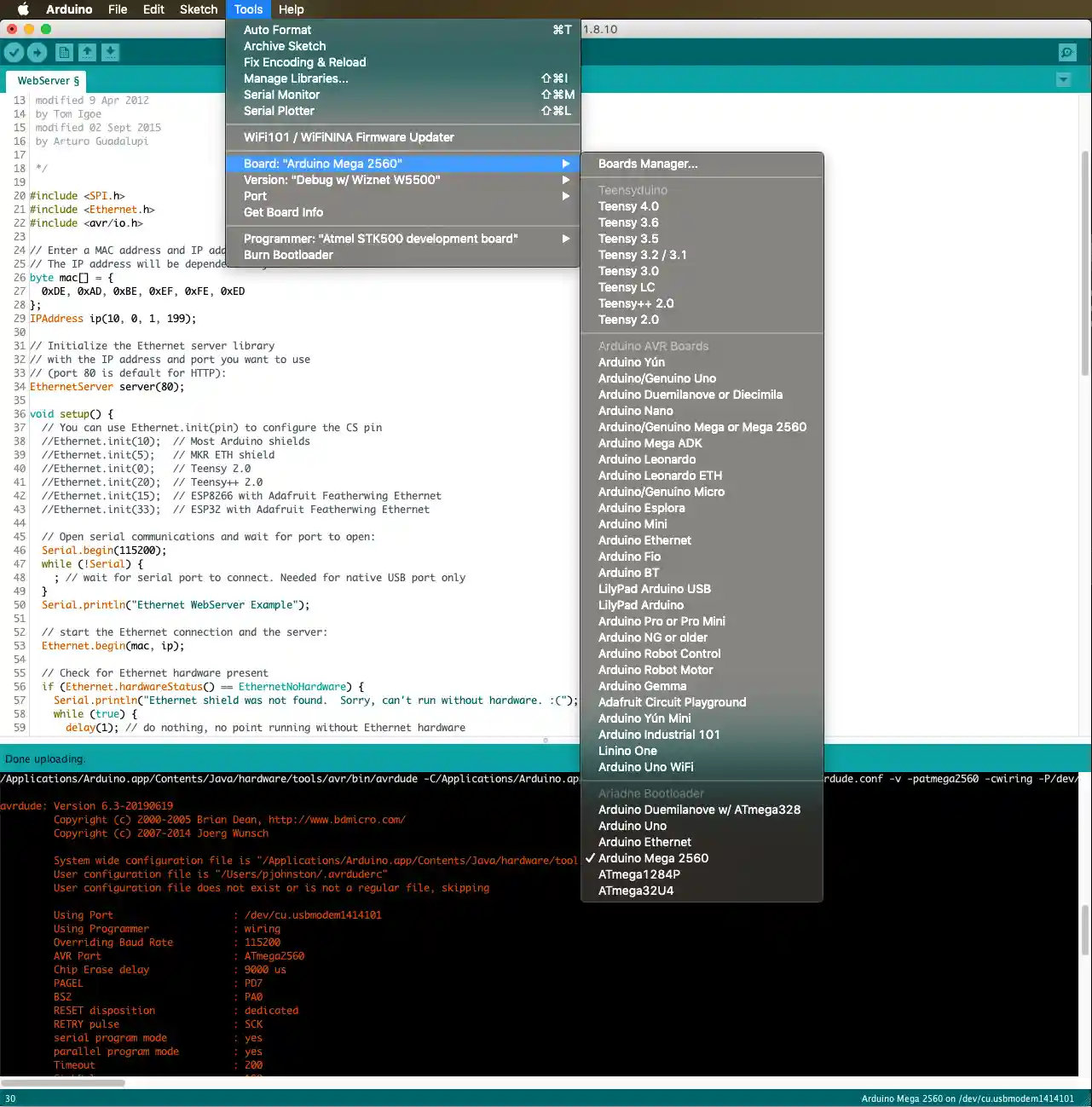Select the WebServer sketch tab
Image resolution: width=1092 pixels, height=1107 pixels.
(45, 80)
